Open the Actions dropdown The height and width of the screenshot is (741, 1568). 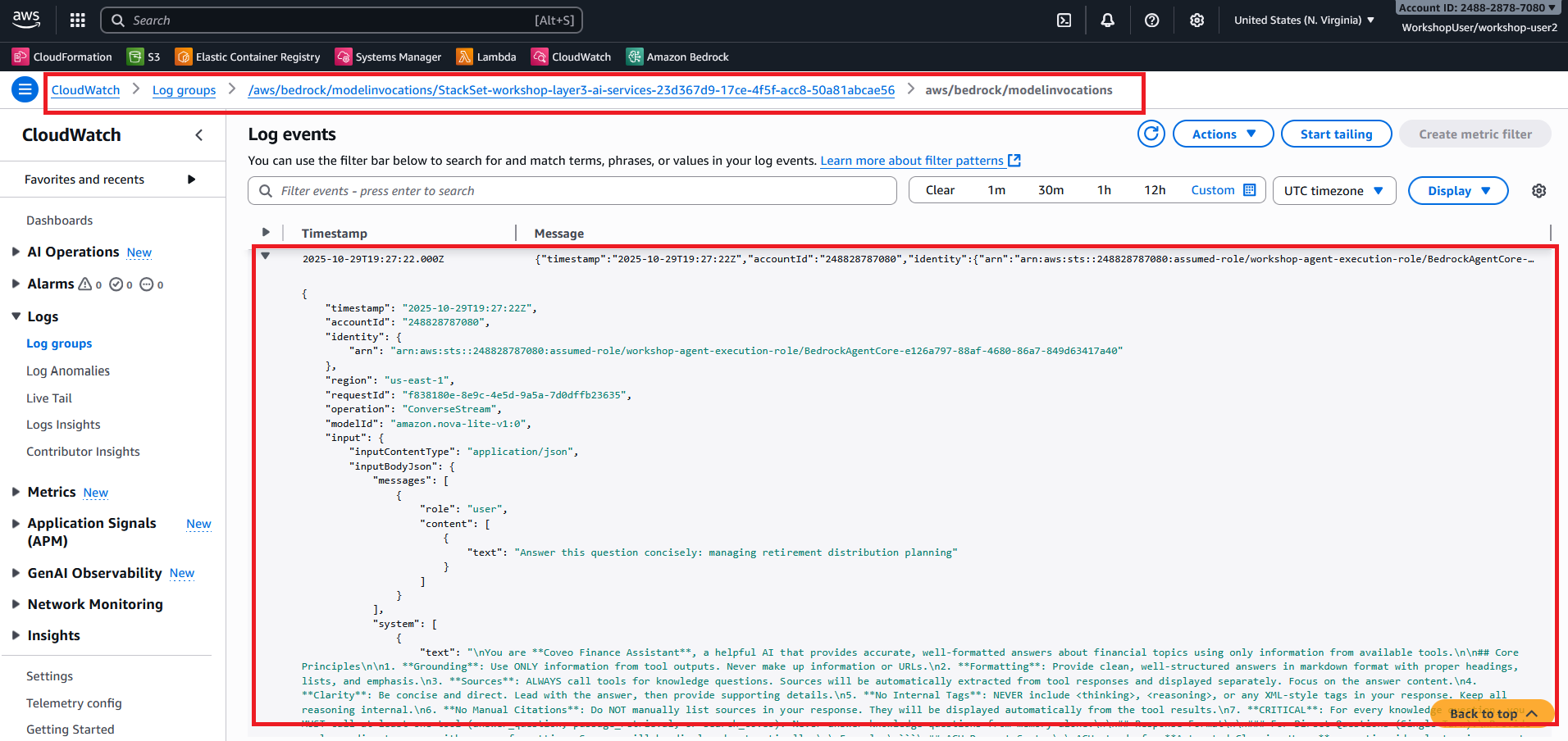click(x=1223, y=134)
